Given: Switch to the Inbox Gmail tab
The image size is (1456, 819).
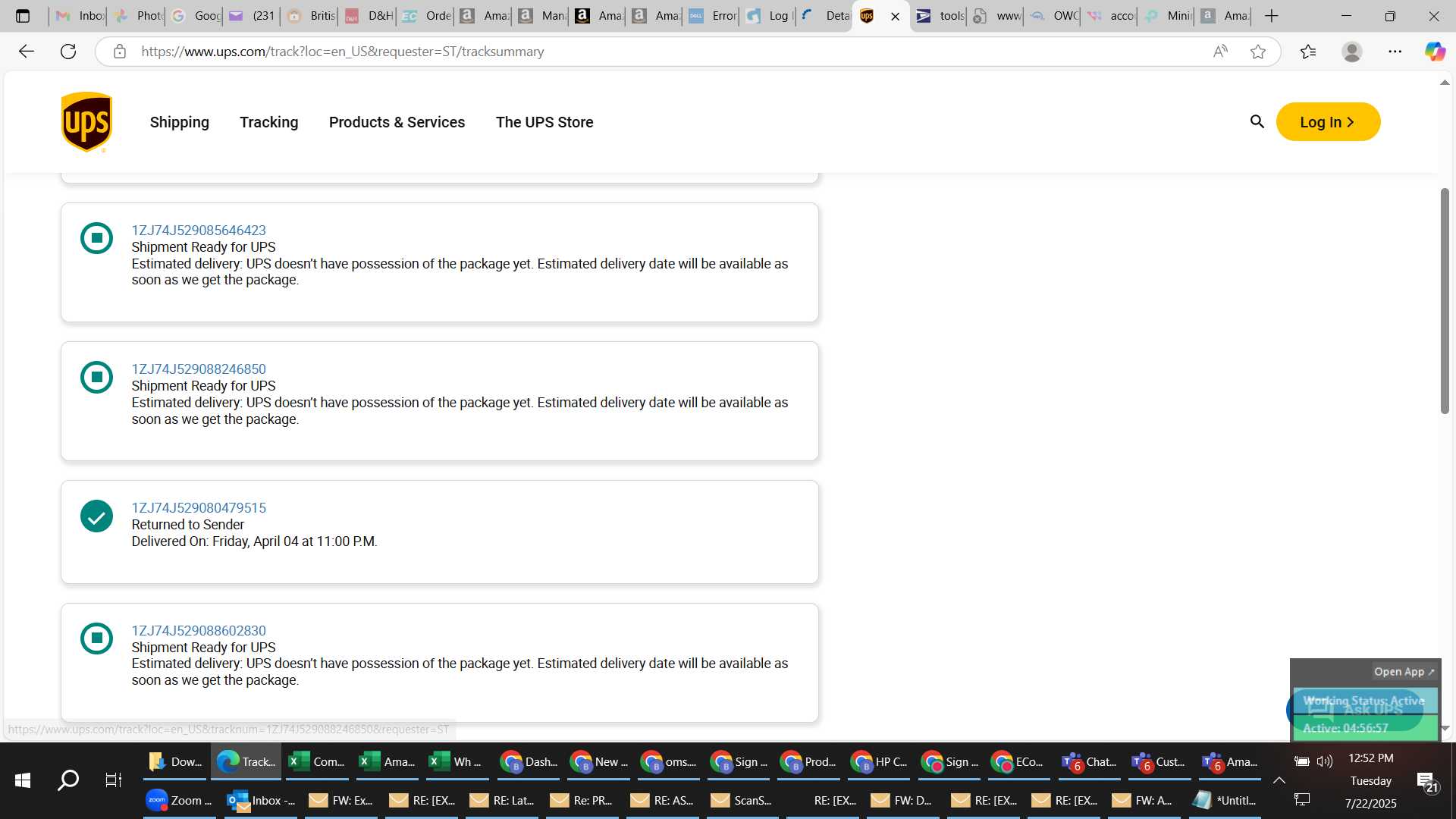Looking at the screenshot, I should (x=80, y=16).
